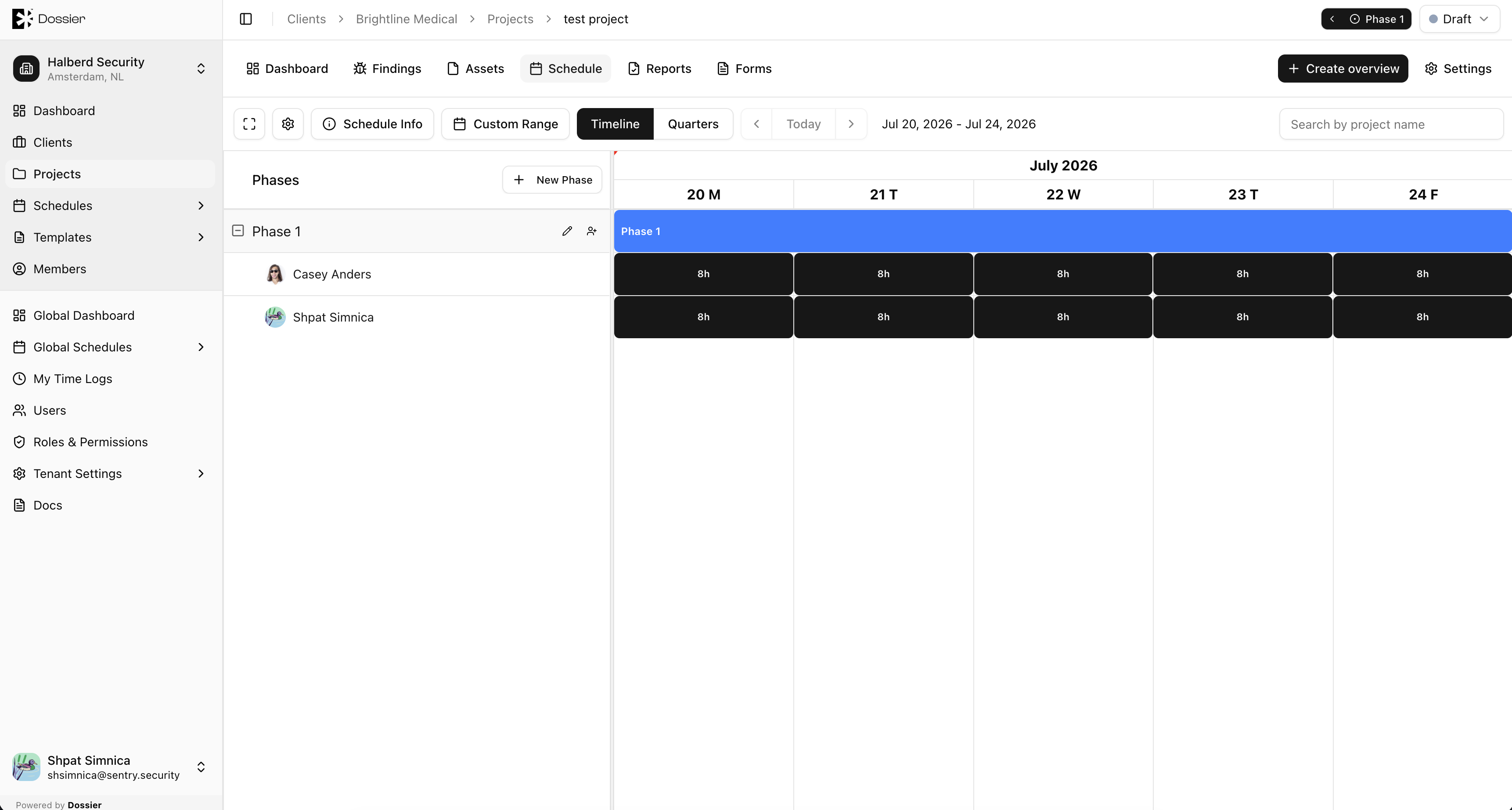Go to next date range
This screenshot has height=810, width=1512.
click(x=851, y=124)
